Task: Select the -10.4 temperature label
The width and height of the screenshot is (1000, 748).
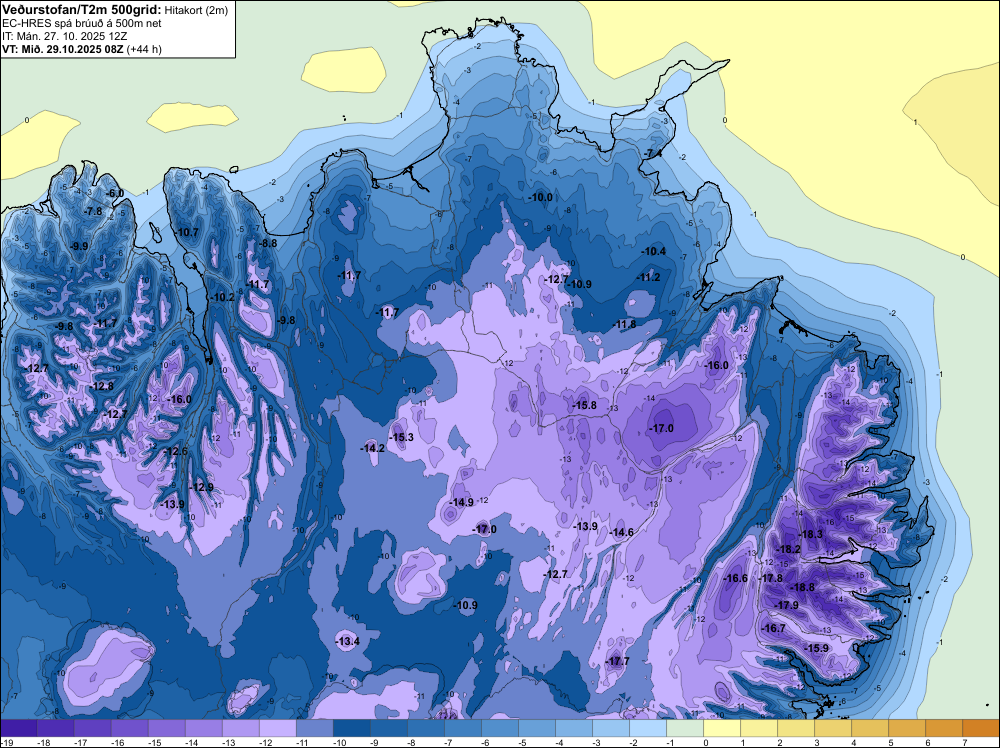Action: click(x=654, y=252)
